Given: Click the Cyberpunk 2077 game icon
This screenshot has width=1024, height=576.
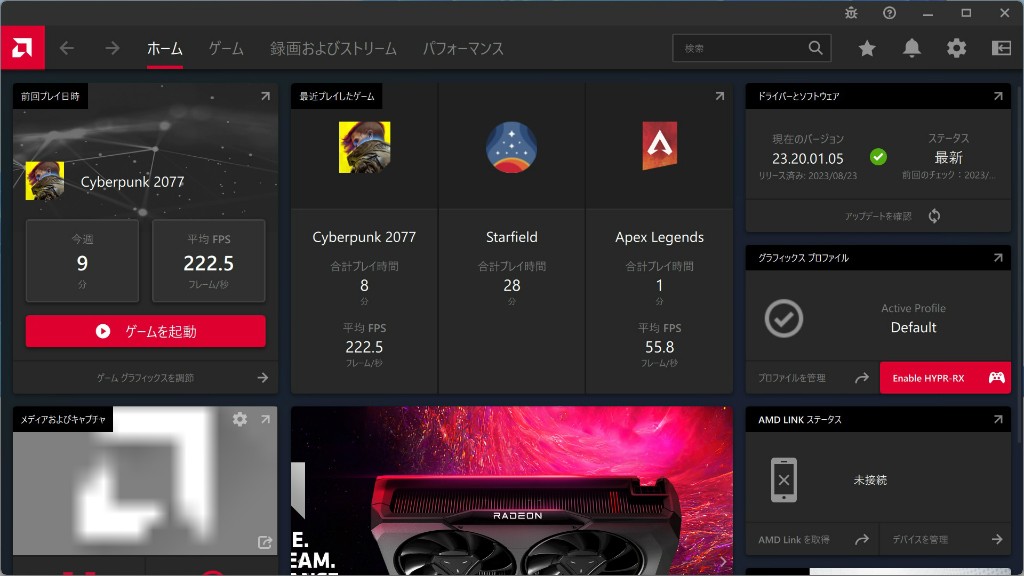Looking at the screenshot, I should pyautogui.click(x=364, y=147).
